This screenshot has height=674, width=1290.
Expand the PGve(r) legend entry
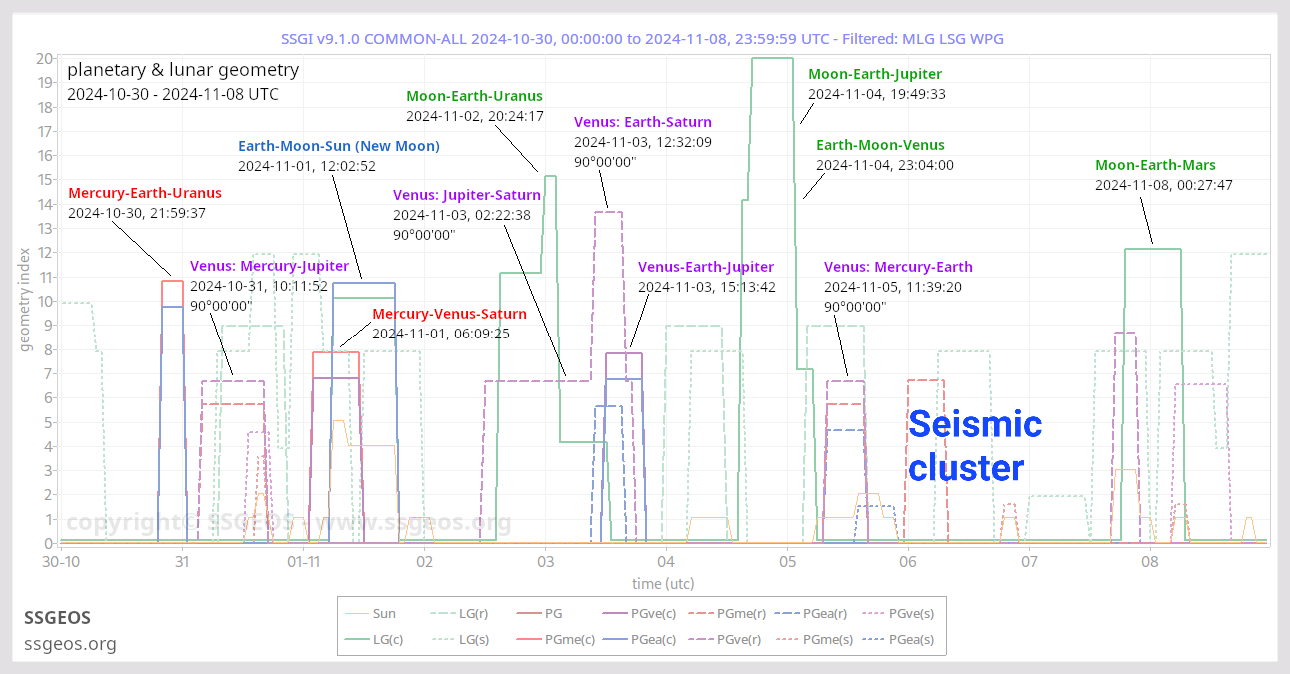tap(700, 639)
